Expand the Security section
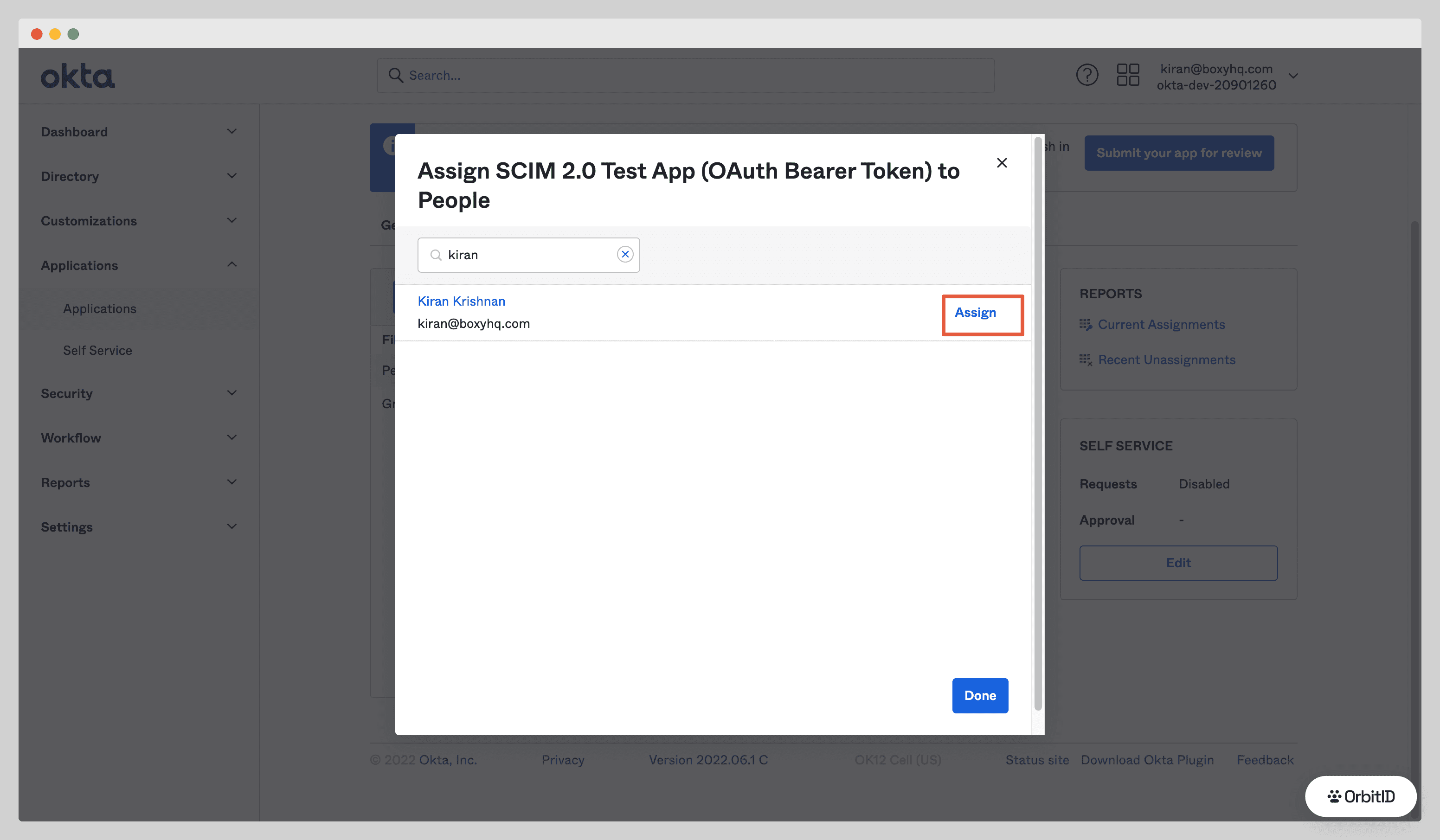 (138, 393)
